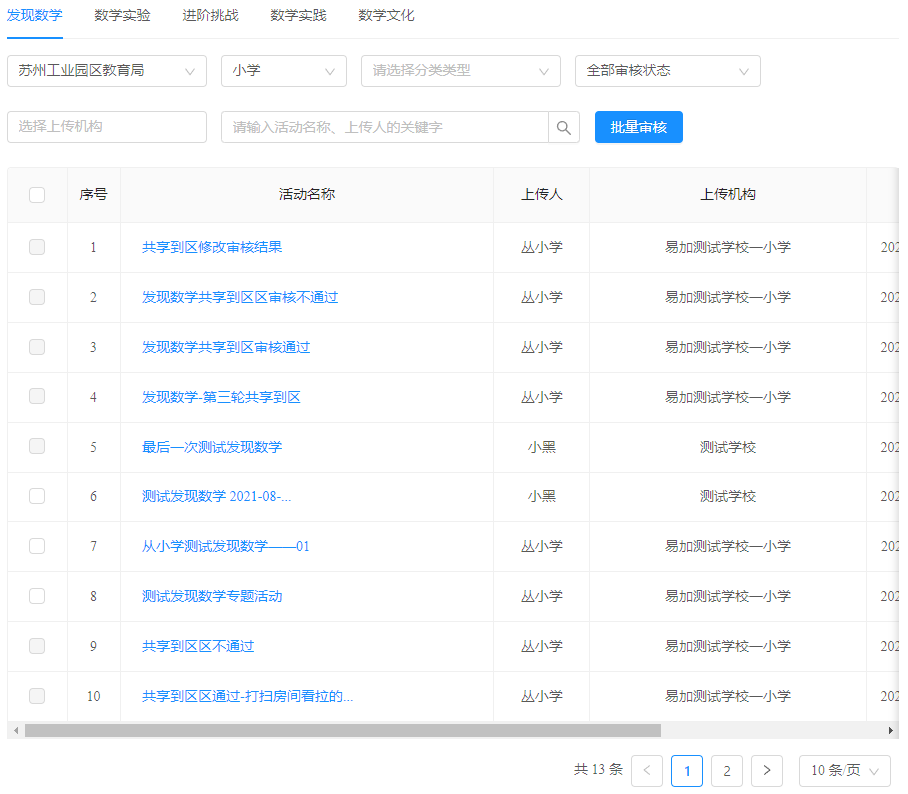Screen dimensions: 908x794
Task: Click the search magnifier icon
Action: (x=563, y=127)
